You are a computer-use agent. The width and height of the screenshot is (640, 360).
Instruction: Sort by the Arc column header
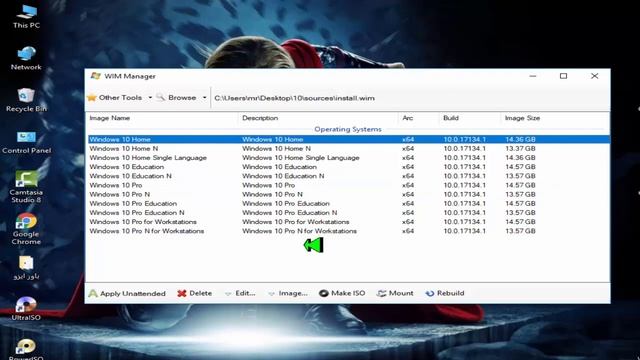click(x=419, y=118)
